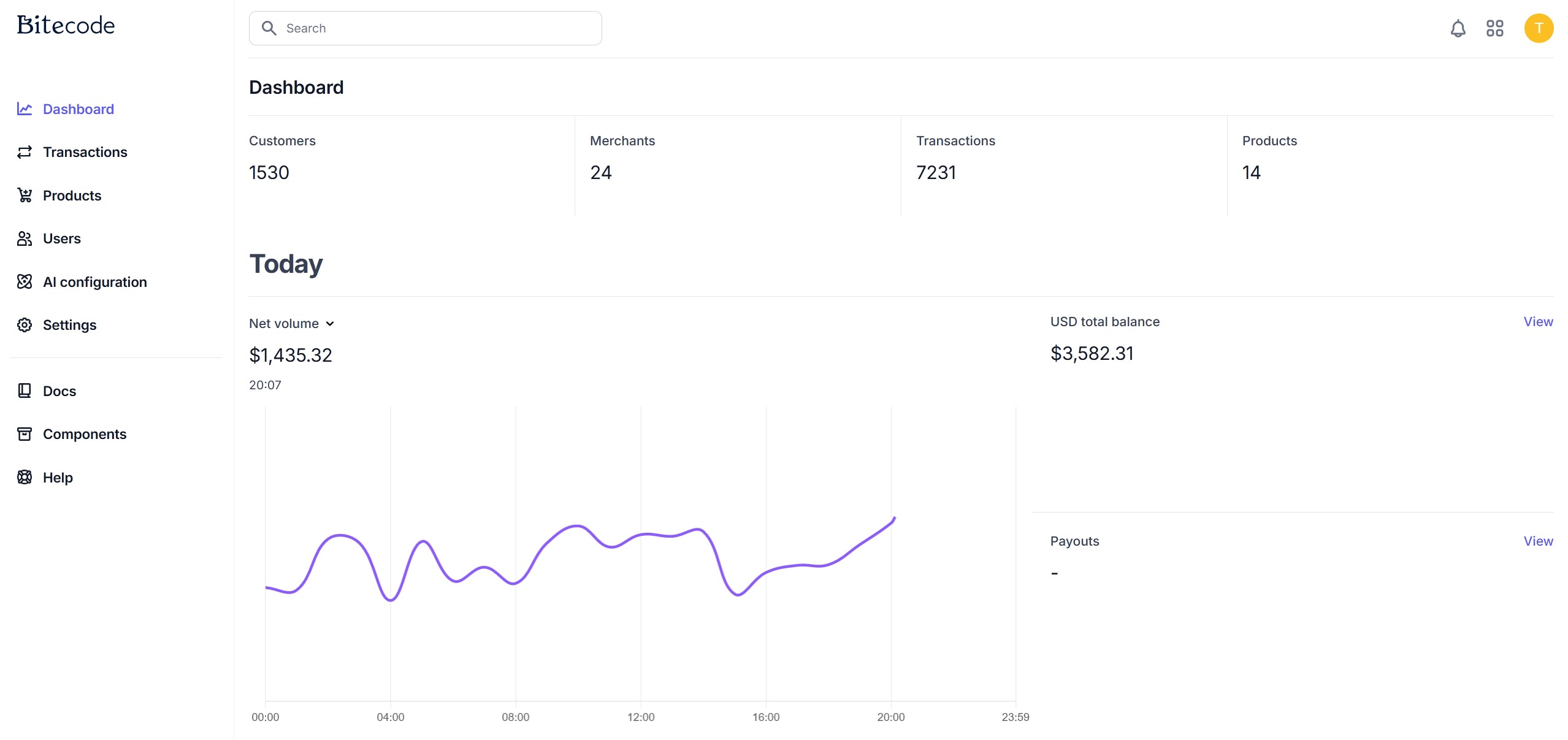This screenshot has height=740, width=1568.
Task: Click the search magnifier icon
Action: coord(269,28)
